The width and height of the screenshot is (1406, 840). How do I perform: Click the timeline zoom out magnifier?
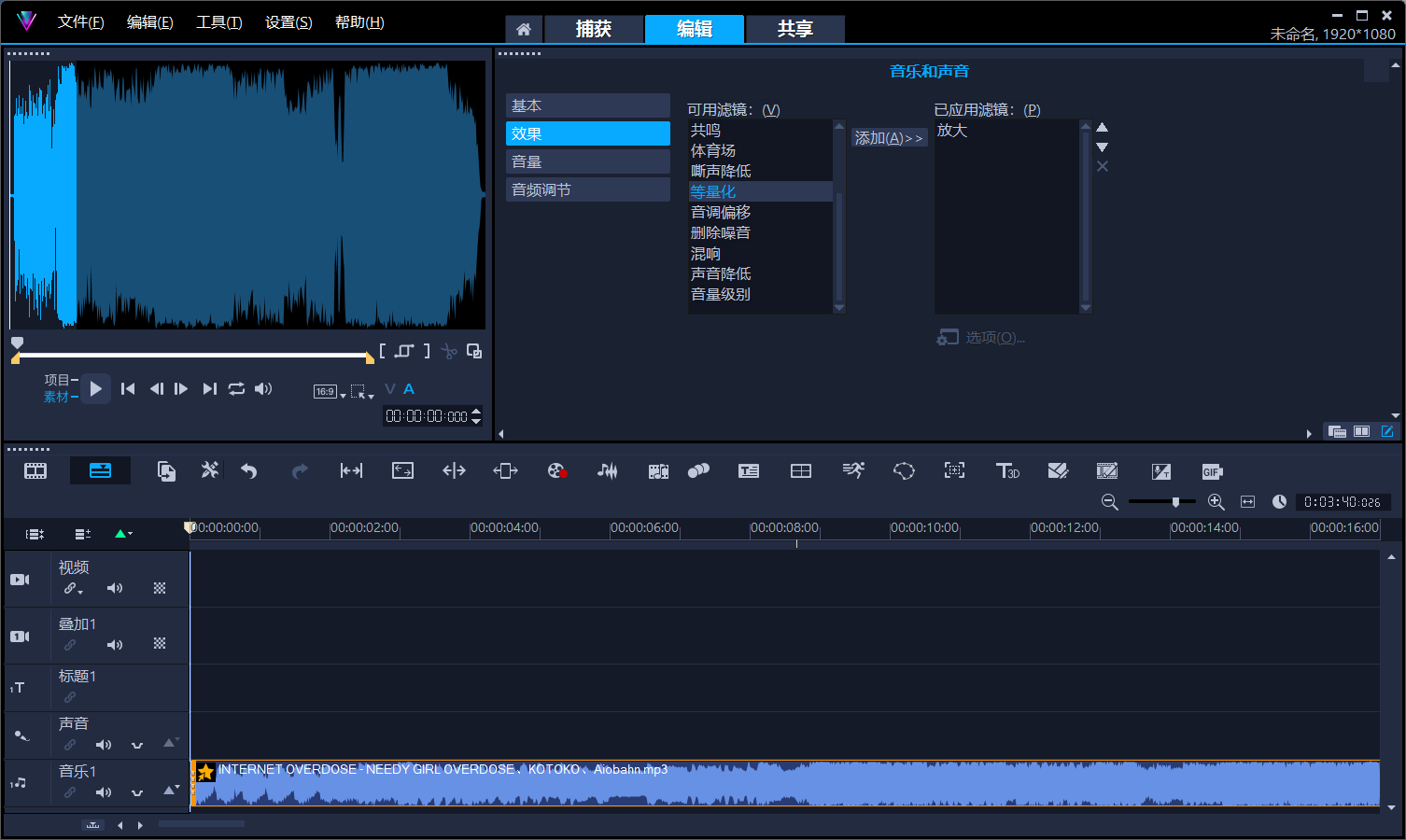click(1110, 502)
